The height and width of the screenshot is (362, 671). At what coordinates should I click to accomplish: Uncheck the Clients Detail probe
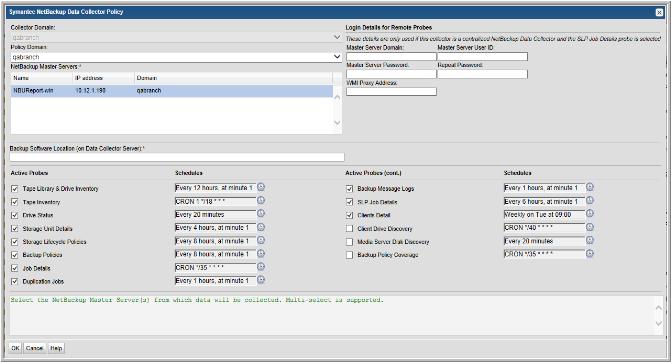pos(350,215)
